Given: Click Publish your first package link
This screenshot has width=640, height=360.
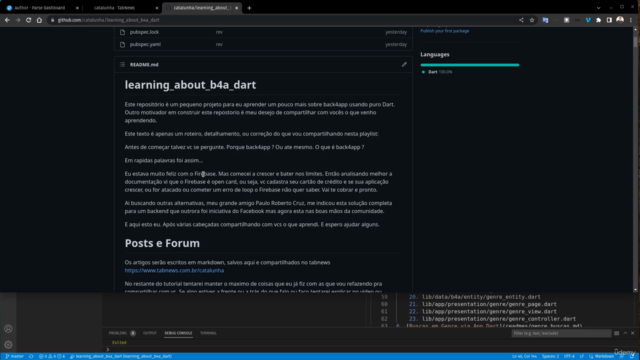Looking at the screenshot, I should [x=444, y=31].
